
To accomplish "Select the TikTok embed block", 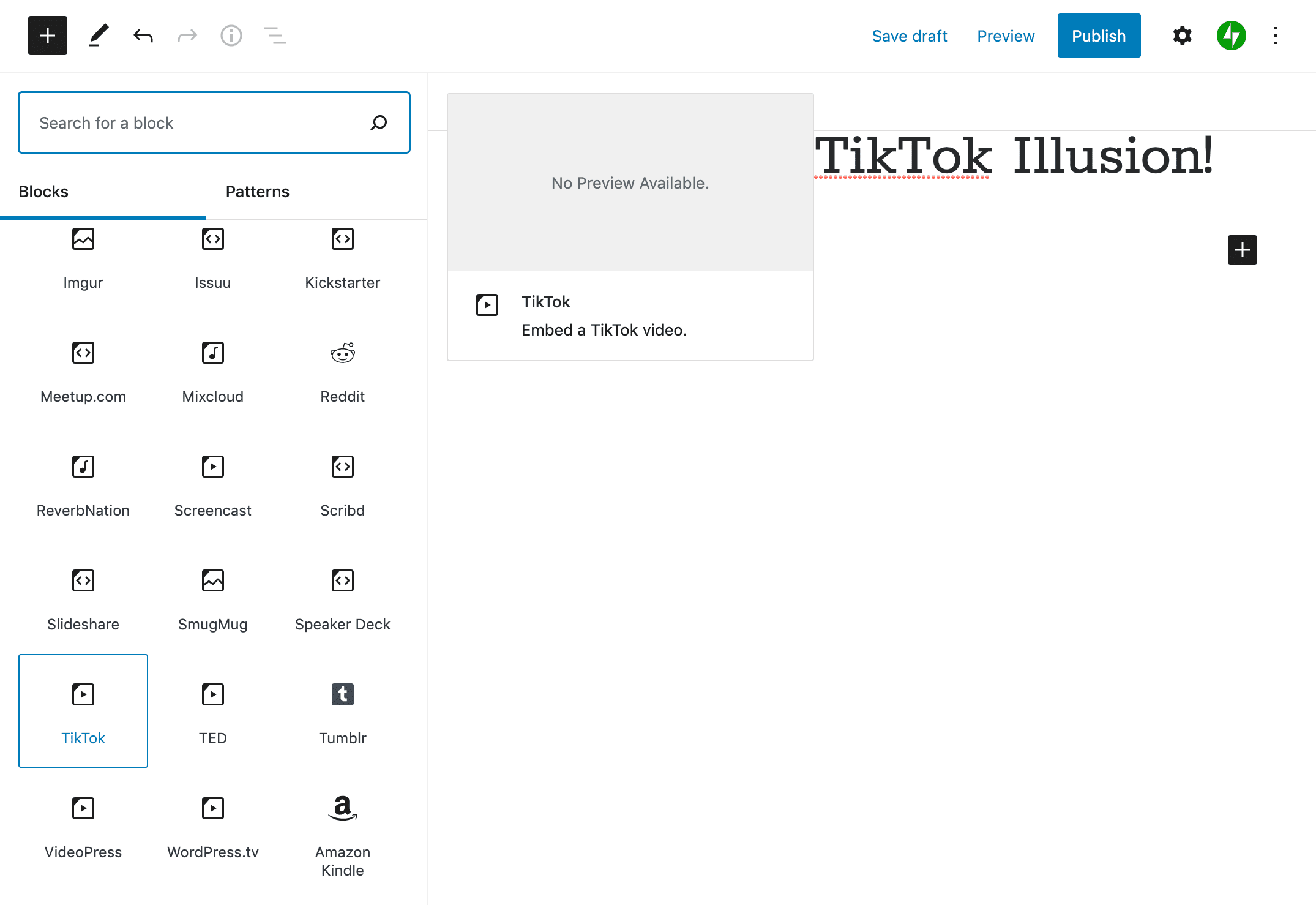I will 83,711.
